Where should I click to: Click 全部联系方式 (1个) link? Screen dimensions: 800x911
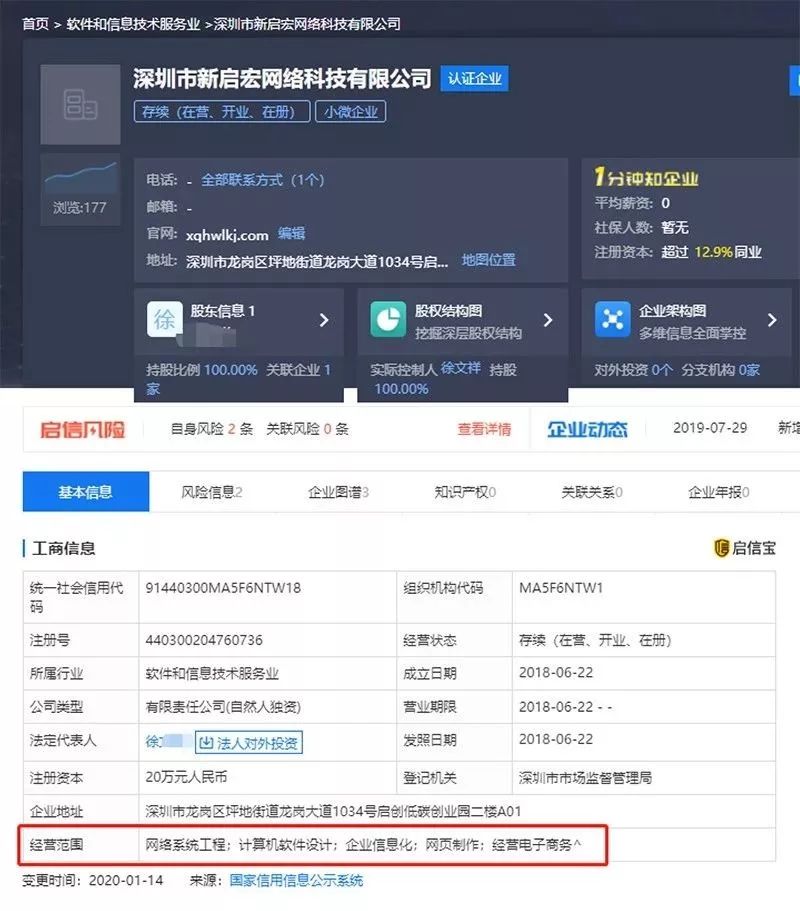(263, 180)
